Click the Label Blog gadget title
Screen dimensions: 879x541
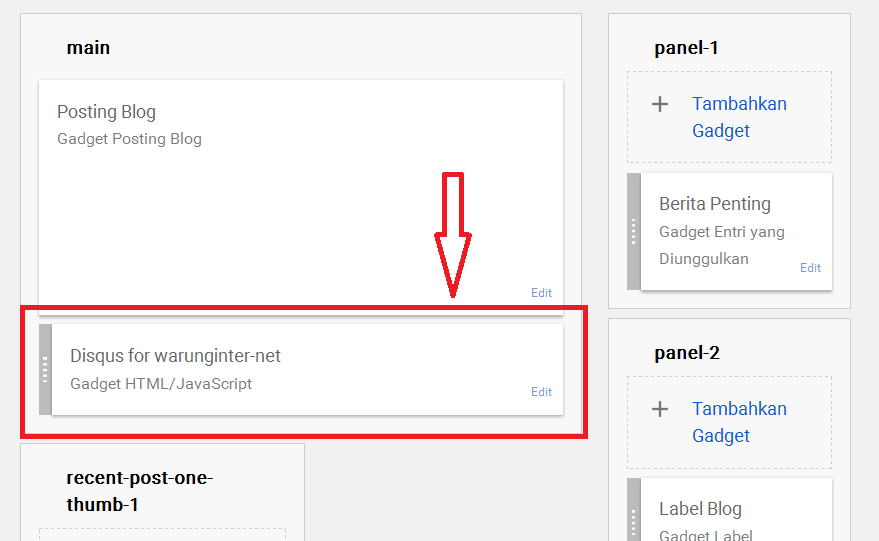700,509
